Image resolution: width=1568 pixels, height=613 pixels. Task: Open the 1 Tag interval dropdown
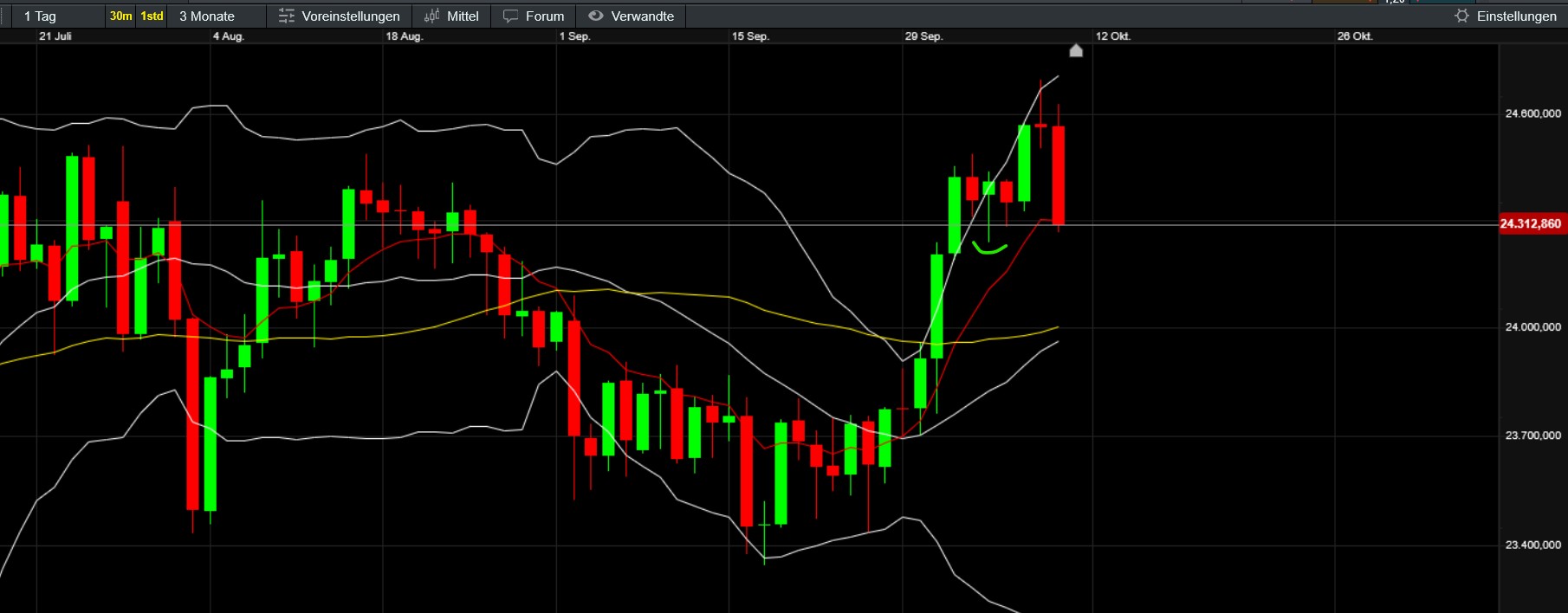(57, 16)
